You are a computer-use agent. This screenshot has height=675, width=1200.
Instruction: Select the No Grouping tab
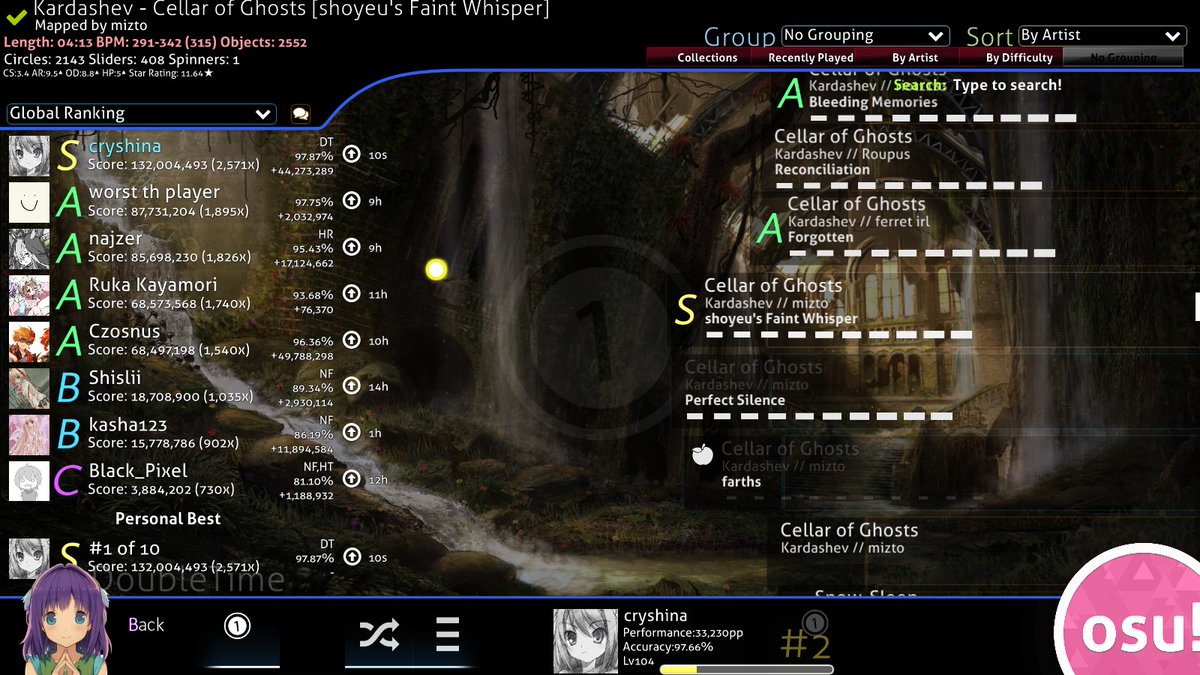click(x=1123, y=57)
